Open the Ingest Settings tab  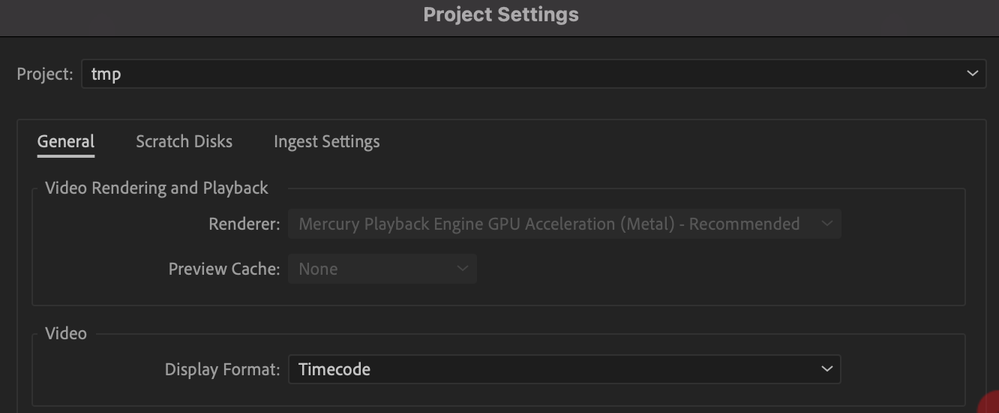click(x=326, y=142)
